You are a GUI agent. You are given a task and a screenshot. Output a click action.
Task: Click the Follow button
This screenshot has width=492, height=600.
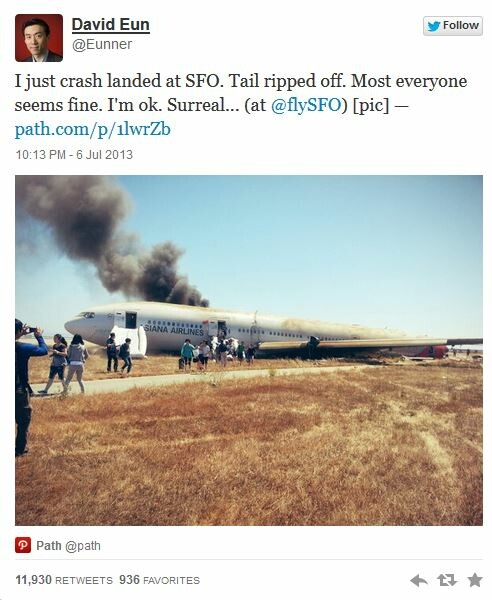coord(453,26)
